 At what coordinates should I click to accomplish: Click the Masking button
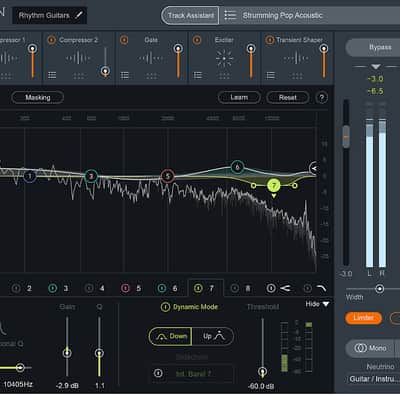click(x=38, y=97)
